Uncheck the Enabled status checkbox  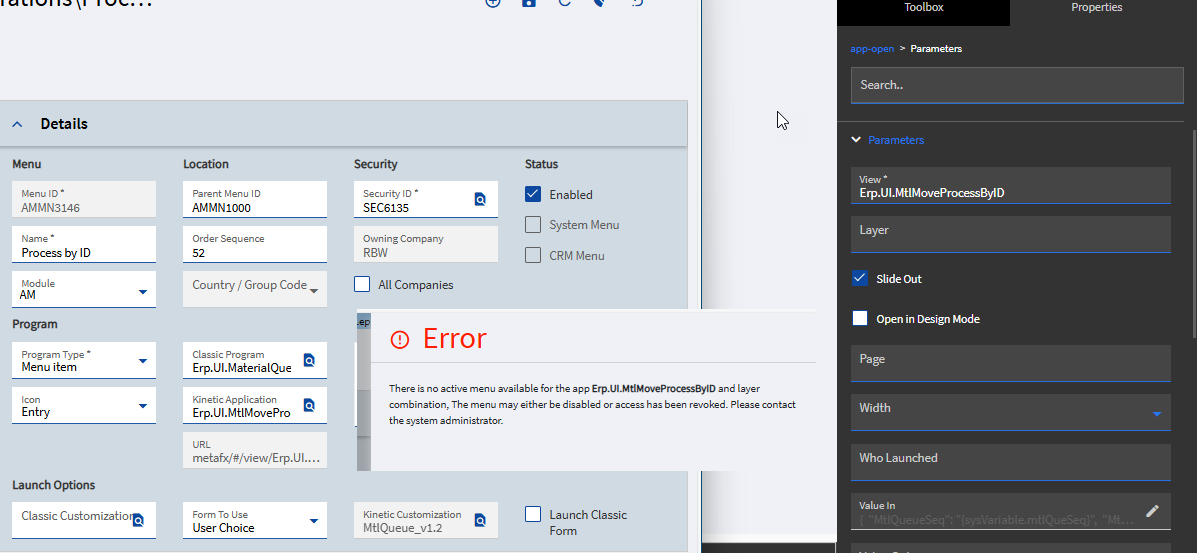[x=533, y=194]
